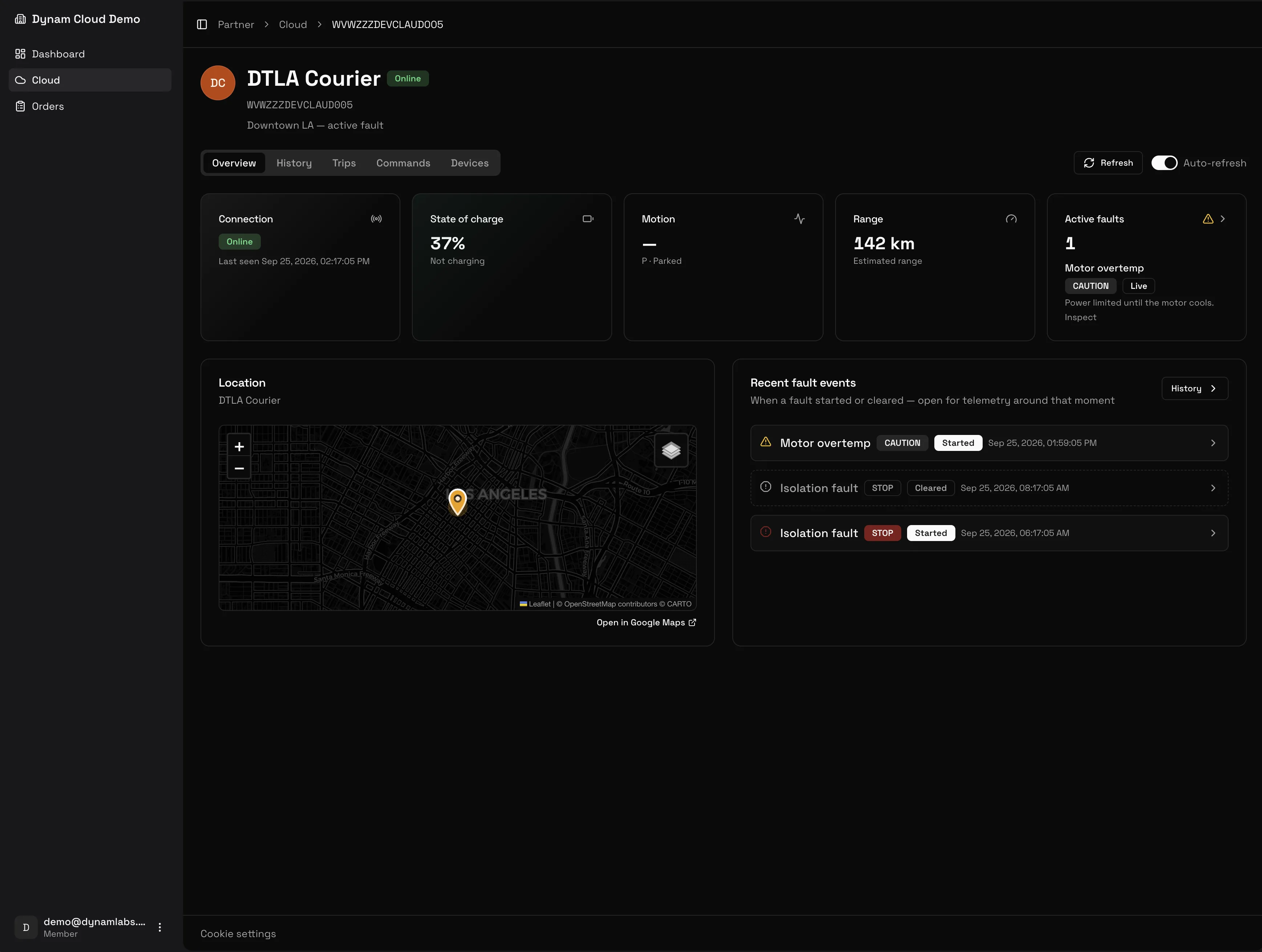Open Cookie settings
This screenshot has height=952, width=1262.
(x=238, y=934)
